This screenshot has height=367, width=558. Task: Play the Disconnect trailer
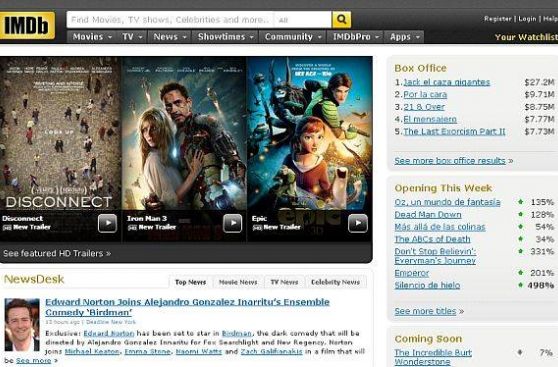click(x=107, y=223)
